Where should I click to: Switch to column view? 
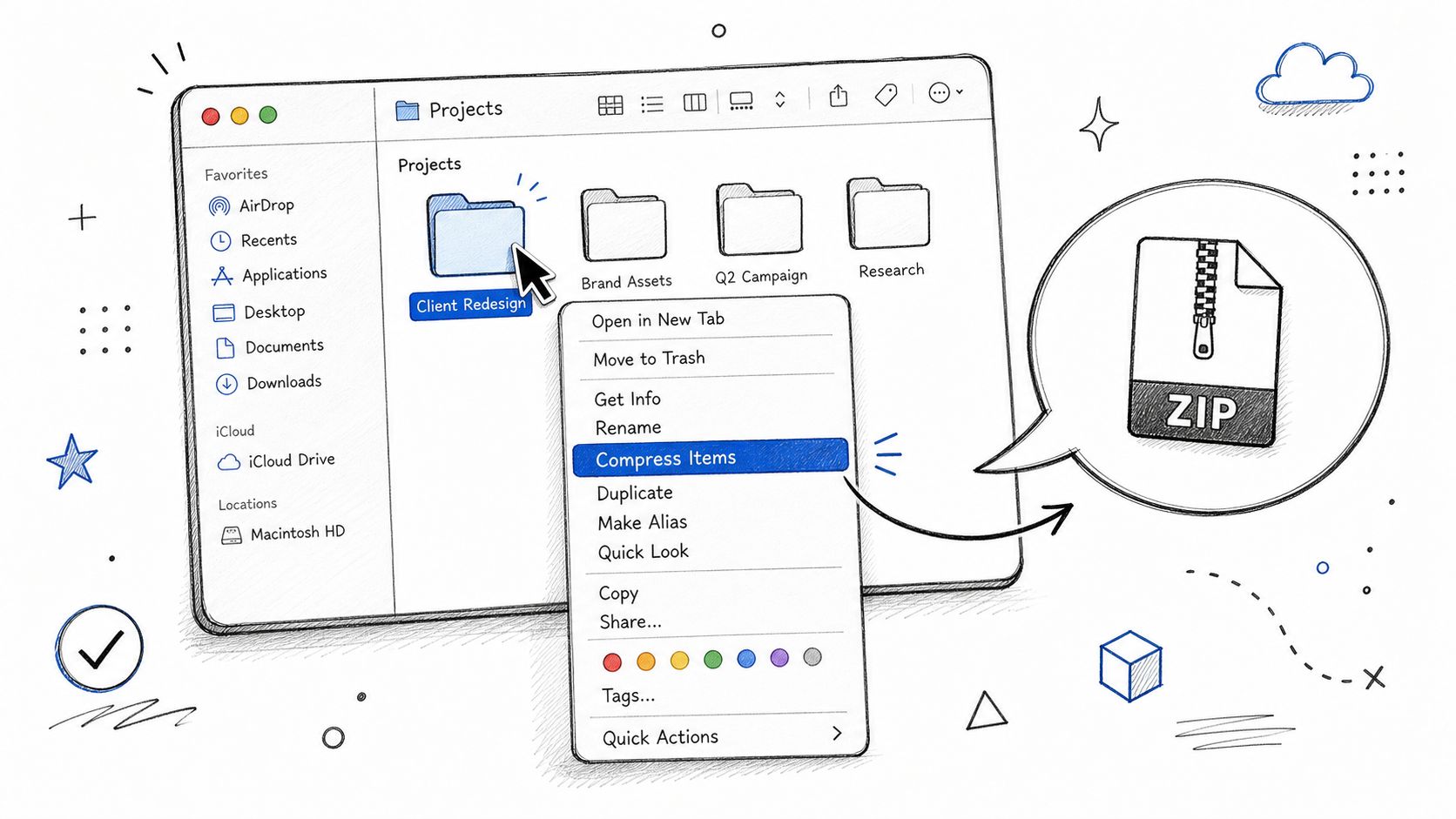695,103
